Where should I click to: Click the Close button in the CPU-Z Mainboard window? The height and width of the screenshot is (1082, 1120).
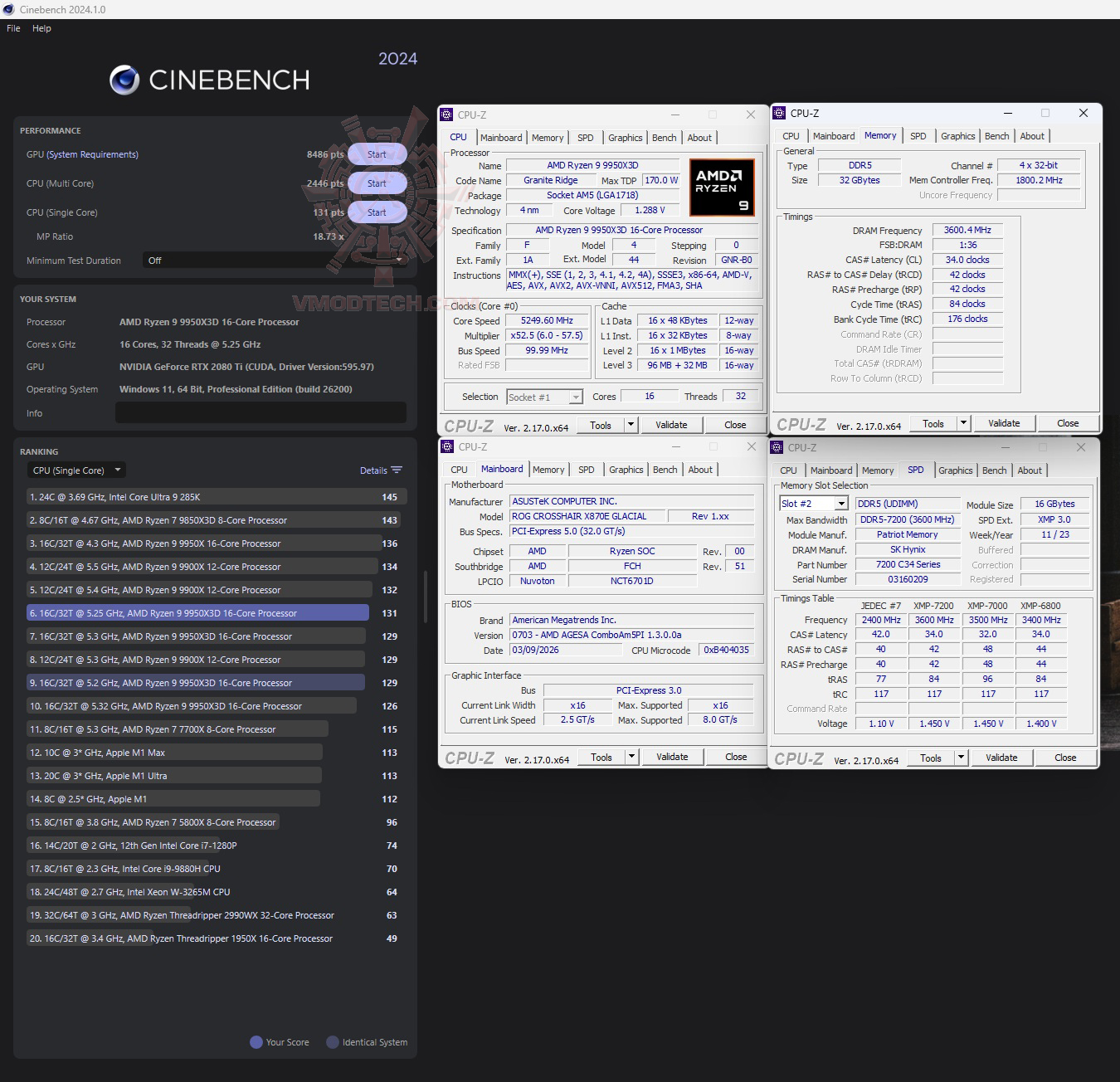pyautogui.click(x=736, y=757)
